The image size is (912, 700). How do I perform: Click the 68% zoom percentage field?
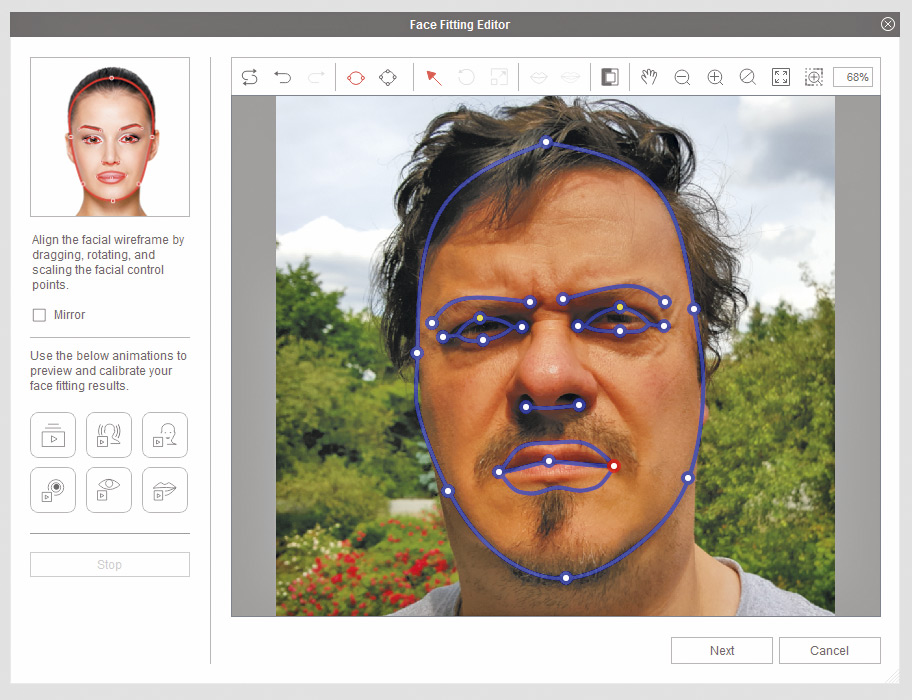[x=853, y=77]
